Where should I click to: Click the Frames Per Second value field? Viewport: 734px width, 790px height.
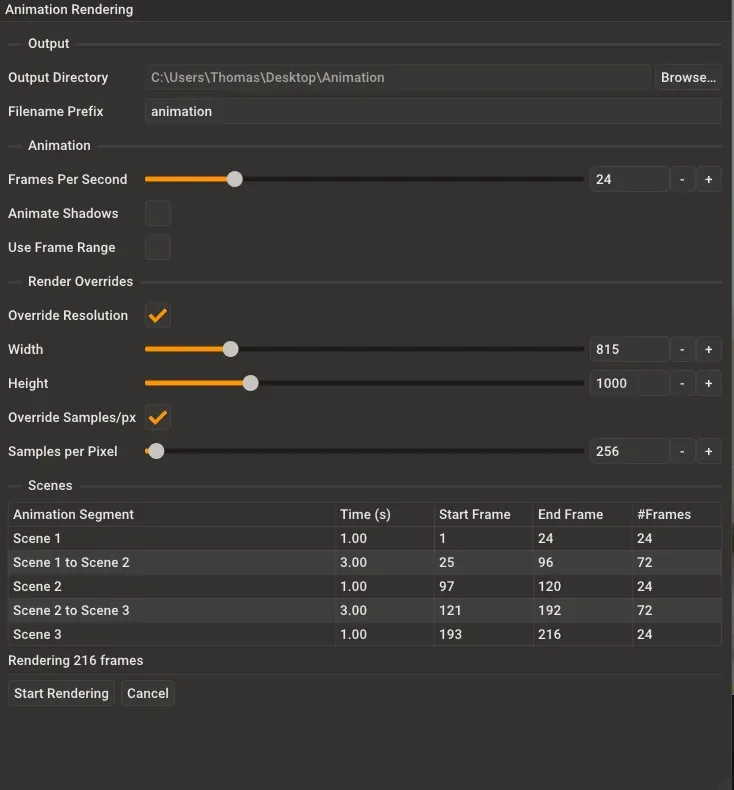629,179
